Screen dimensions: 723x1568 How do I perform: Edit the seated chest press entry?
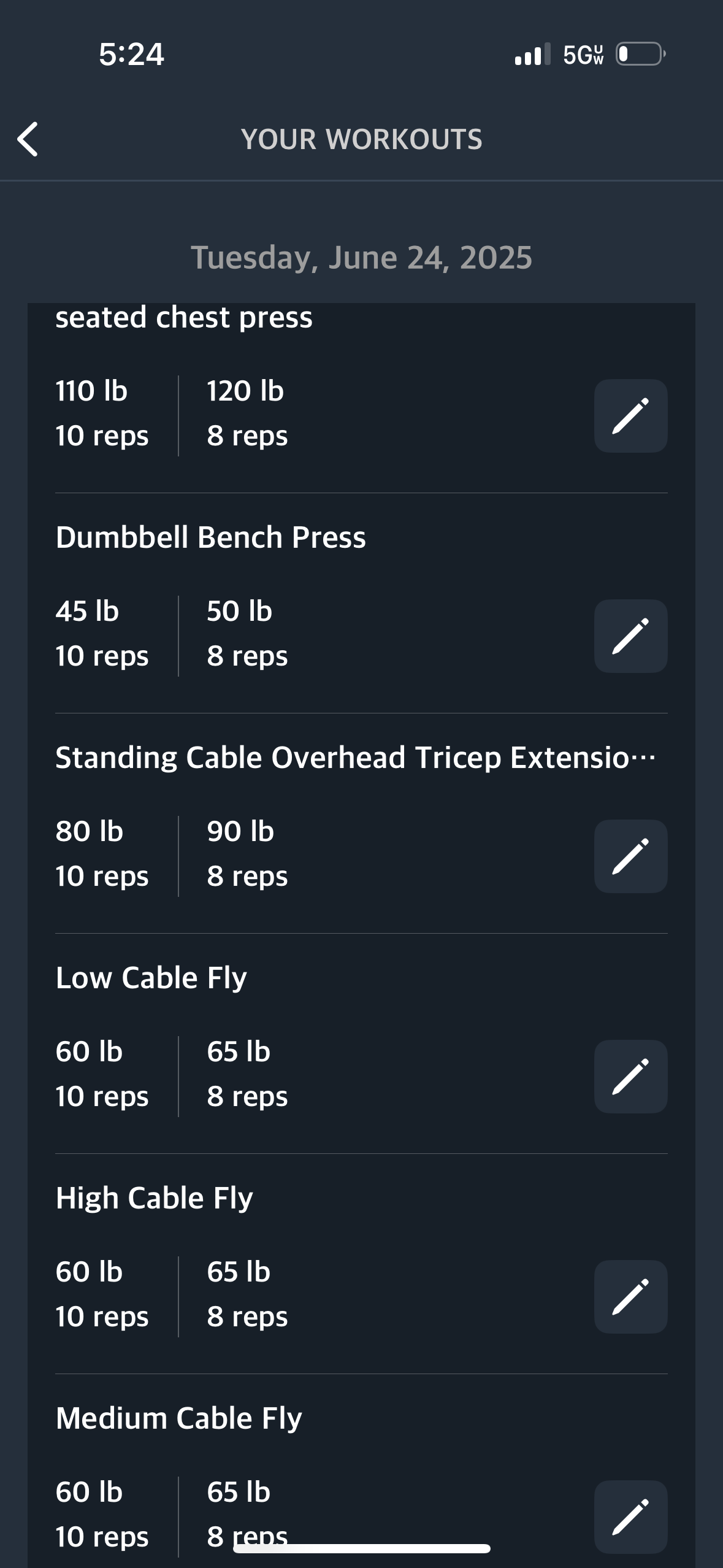[630, 416]
